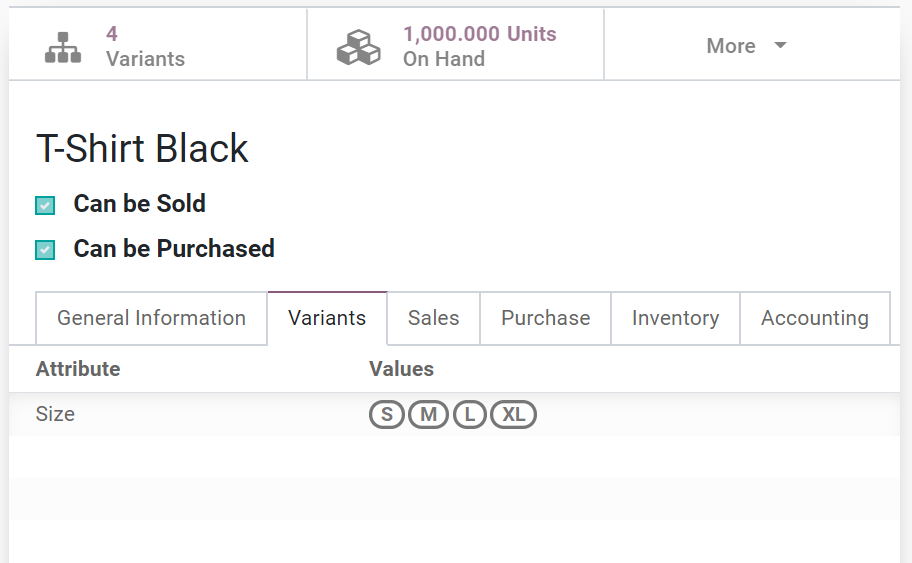Click the T-Shirt Black product name
Image resolution: width=912 pixels, height=563 pixels.
click(142, 148)
